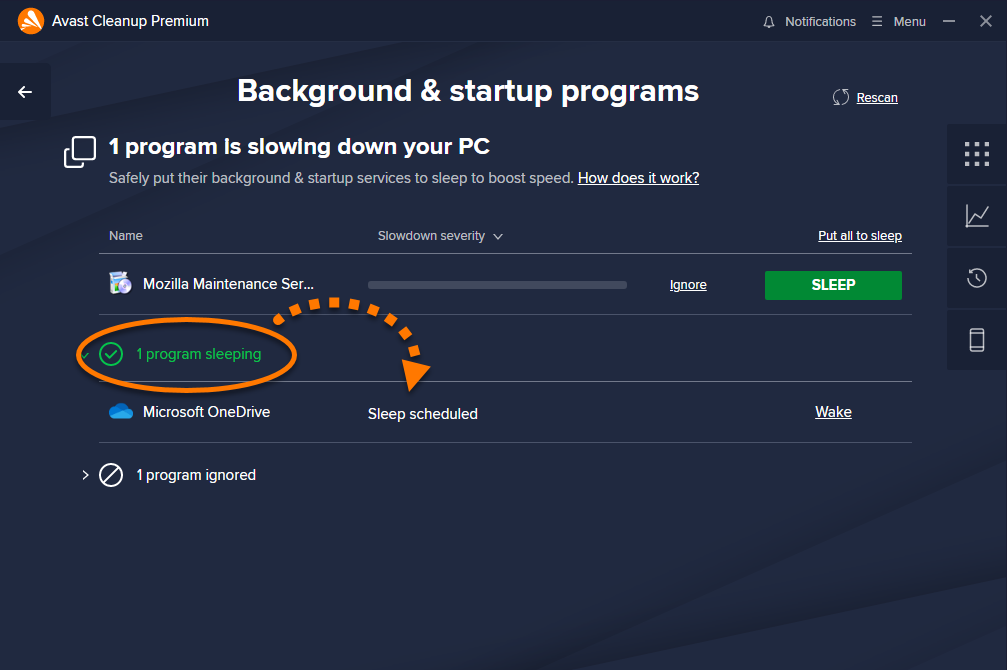Viewport: 1007px width, 670px height.
Task: Click the back arrow button
Action: (x=25, y=92)
